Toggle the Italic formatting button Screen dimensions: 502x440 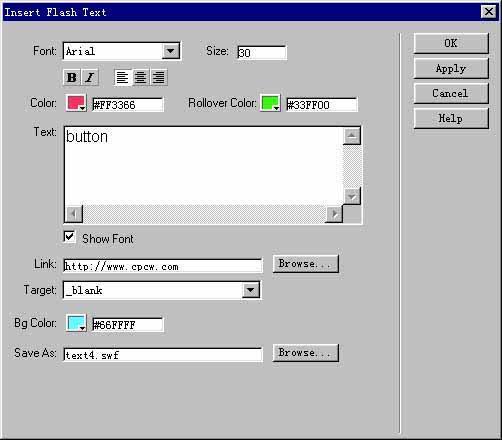pyautogui.click(x=90, y=77)
